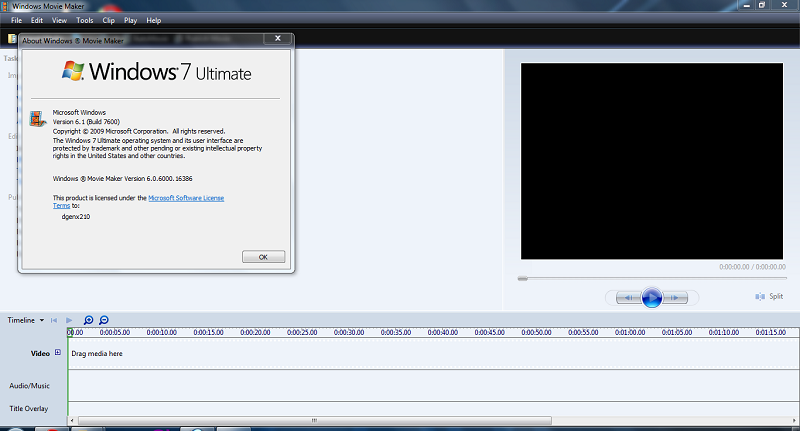Click the Rewind Timeline icon
This screenshot has width=800, height=431.
54,320
